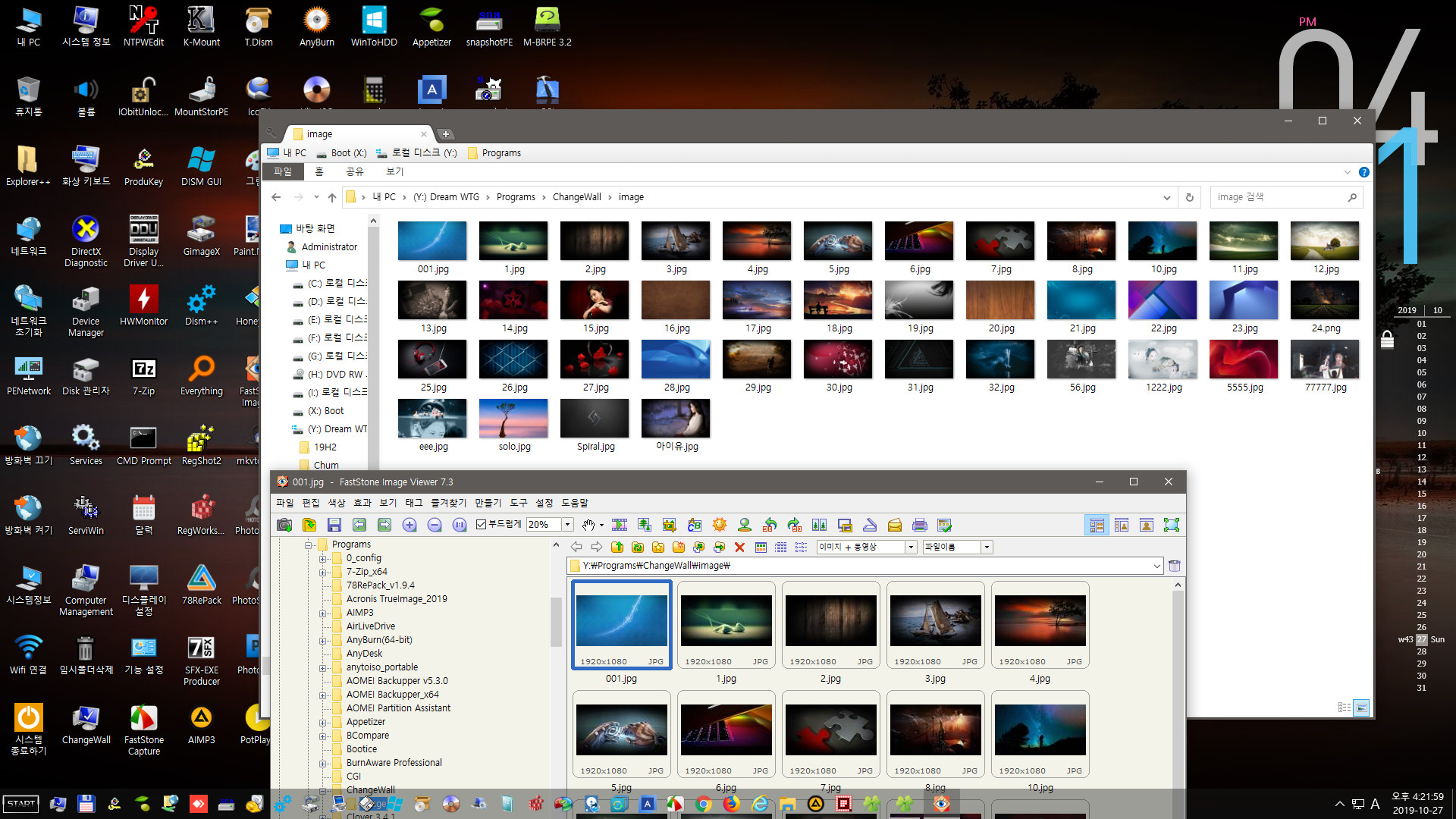The image size is (1456, 819).
Task: Click the recycle bin icon beside FastStone path
Action: point(1175,566)
